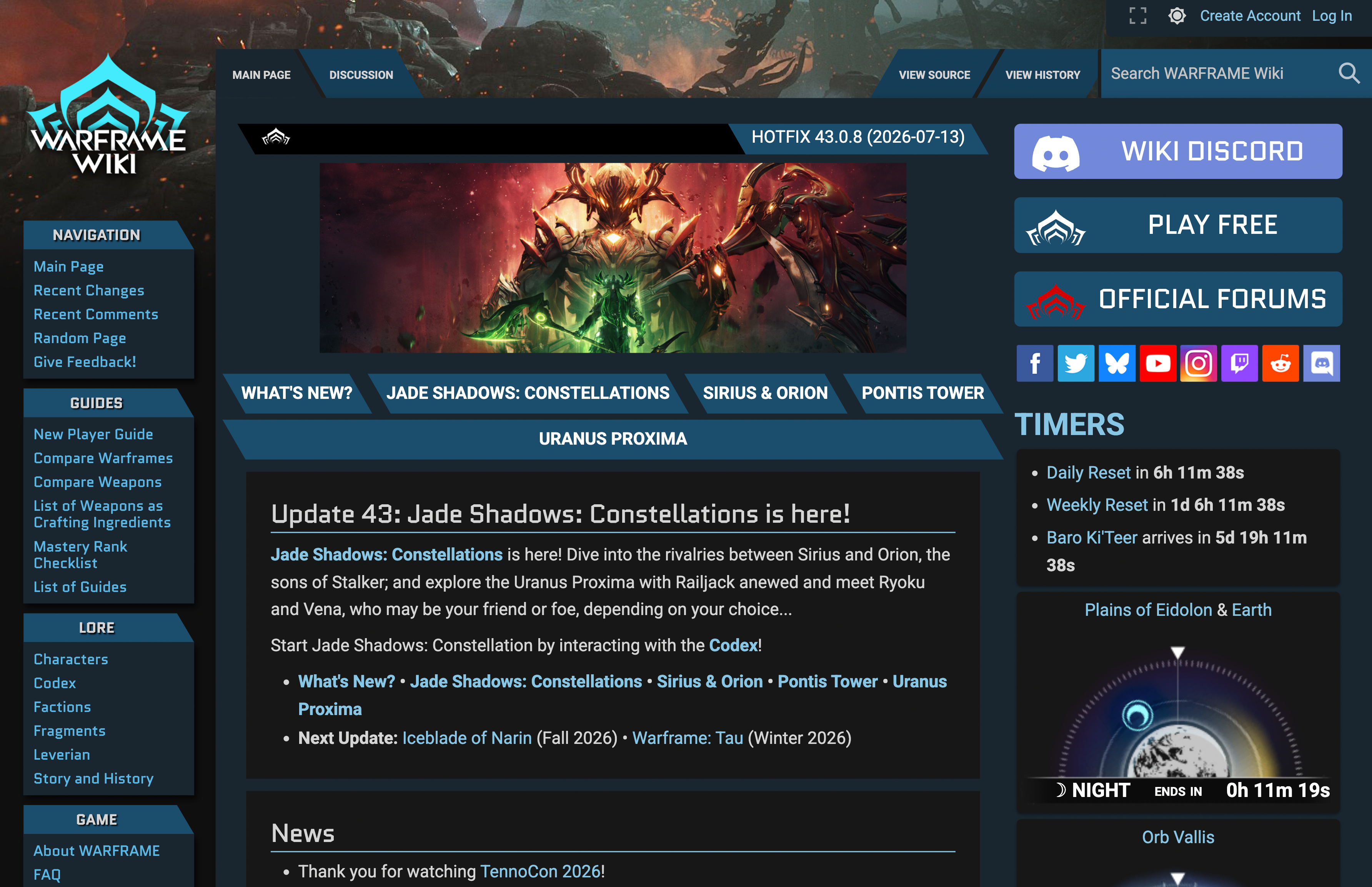Open the Earth timer link
Viewport: 1372px width, 887px height.
[1252, 610]
